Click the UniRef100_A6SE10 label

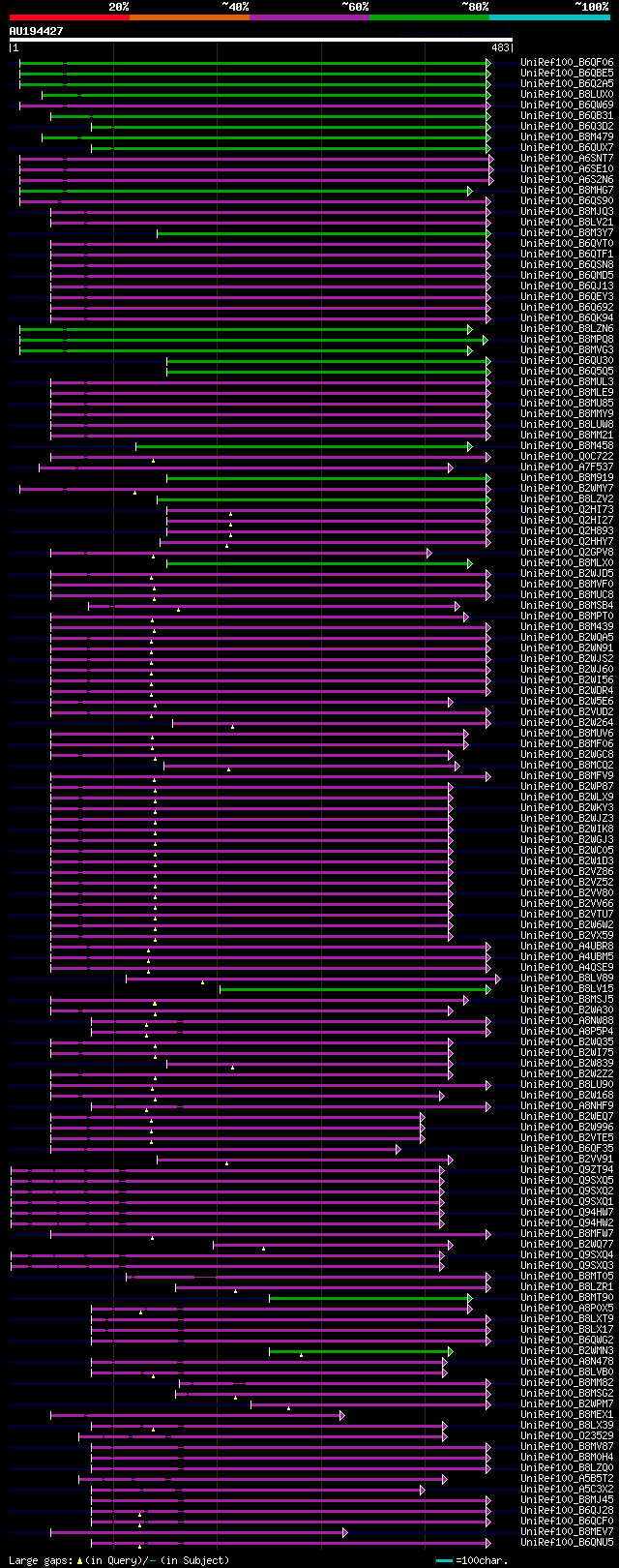tap(567, 168)
